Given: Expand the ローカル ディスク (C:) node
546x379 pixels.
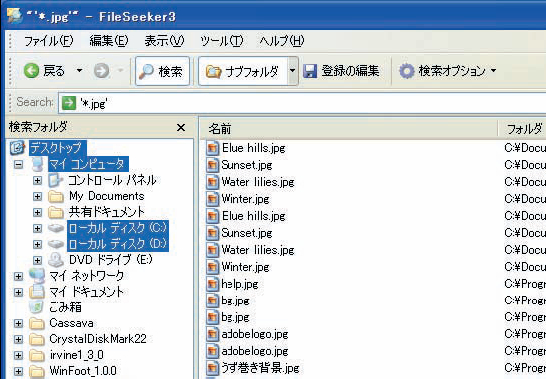Looking at the screenshot, I should (37, 228).
